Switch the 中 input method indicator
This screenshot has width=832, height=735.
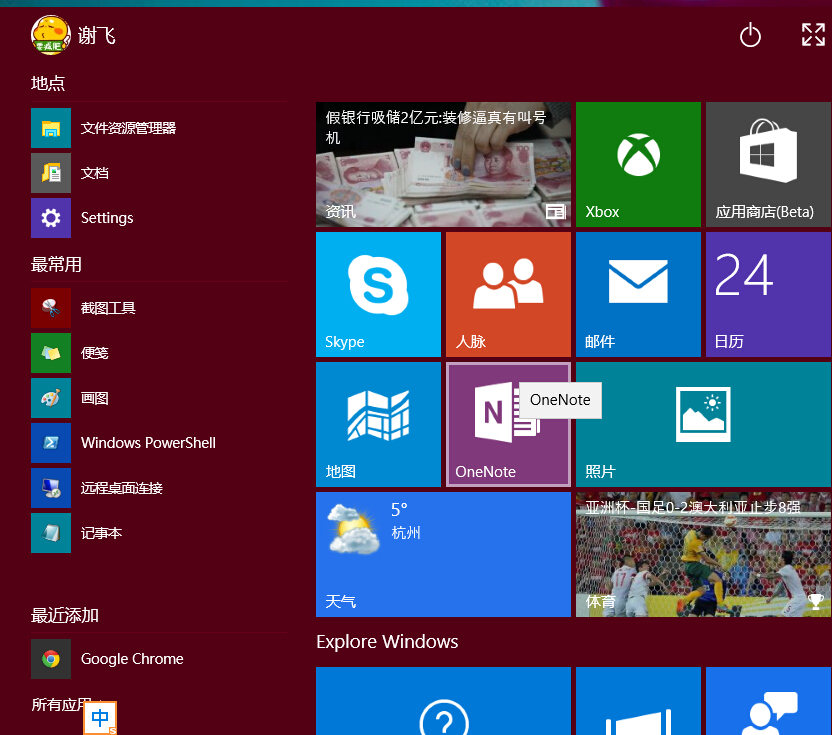tap(100, 718)
